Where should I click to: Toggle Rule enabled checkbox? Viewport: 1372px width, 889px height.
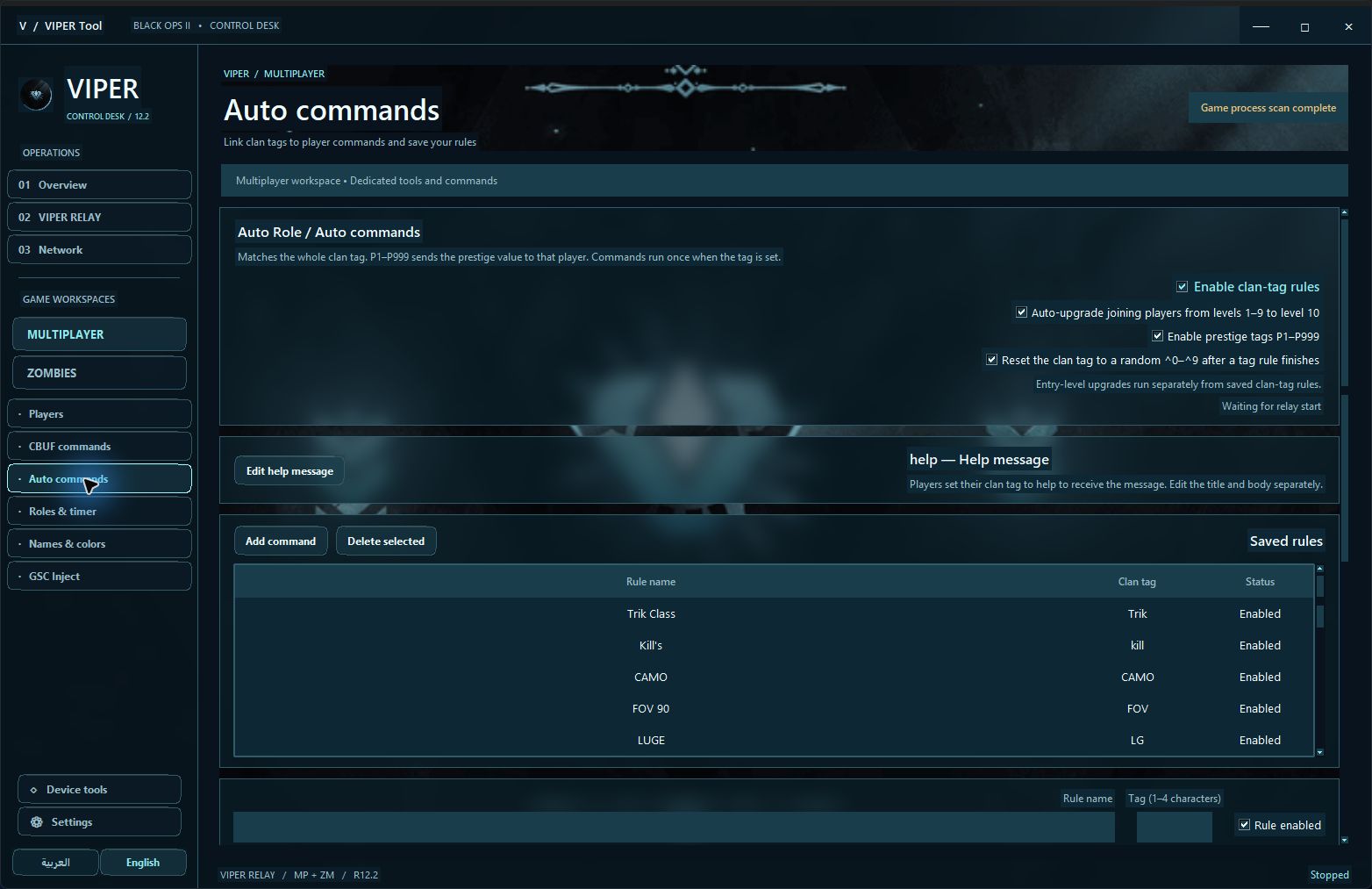[1244, 825]
